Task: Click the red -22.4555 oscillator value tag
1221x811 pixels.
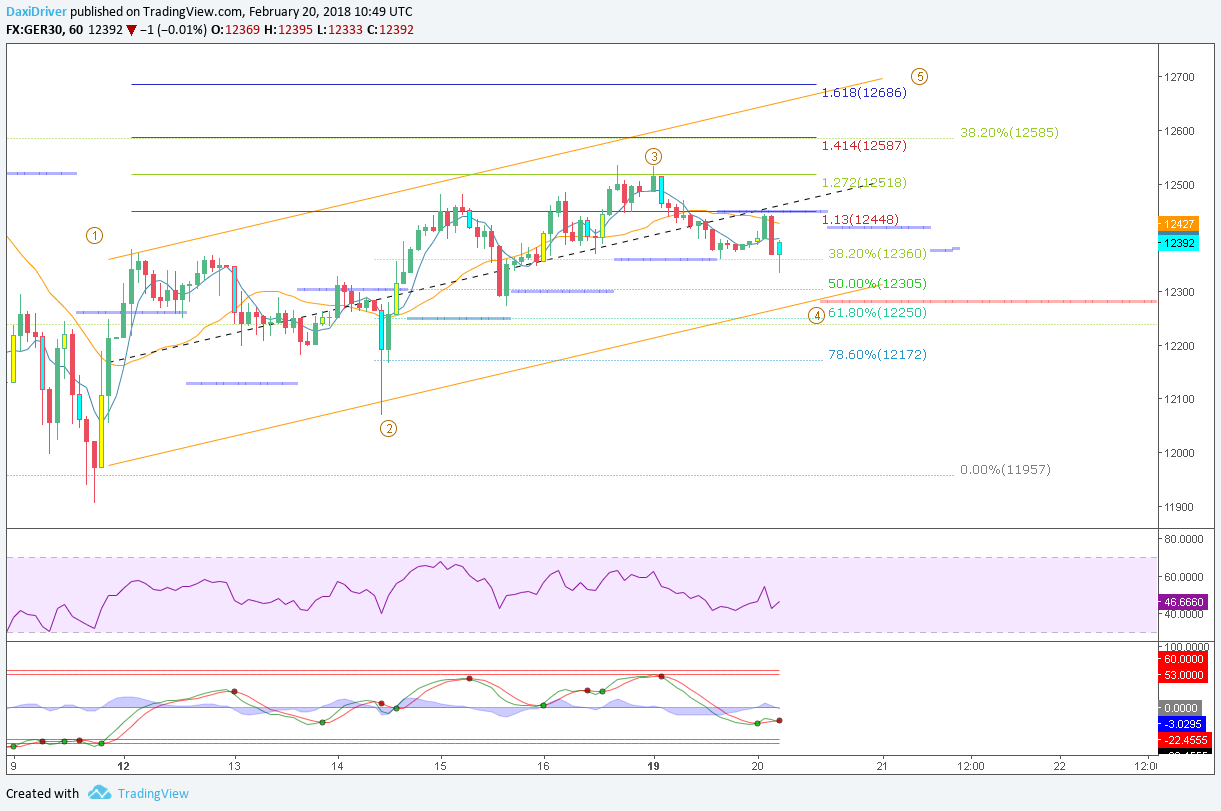Action: click(1182, 740)
